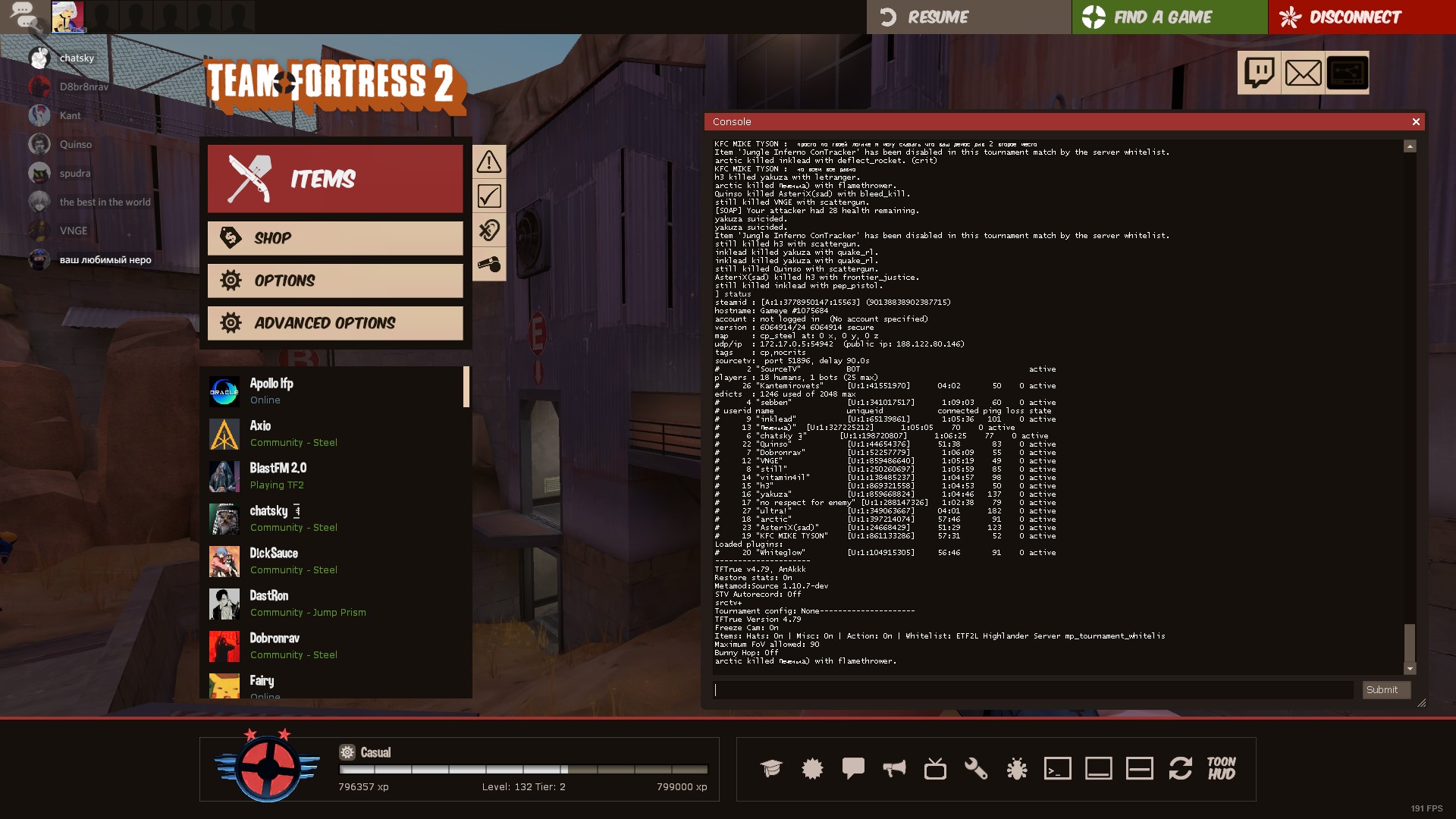Viewport: 1456px width, 819px height.
Task: Click the Casual gear icon
Action: click(347, 752)
